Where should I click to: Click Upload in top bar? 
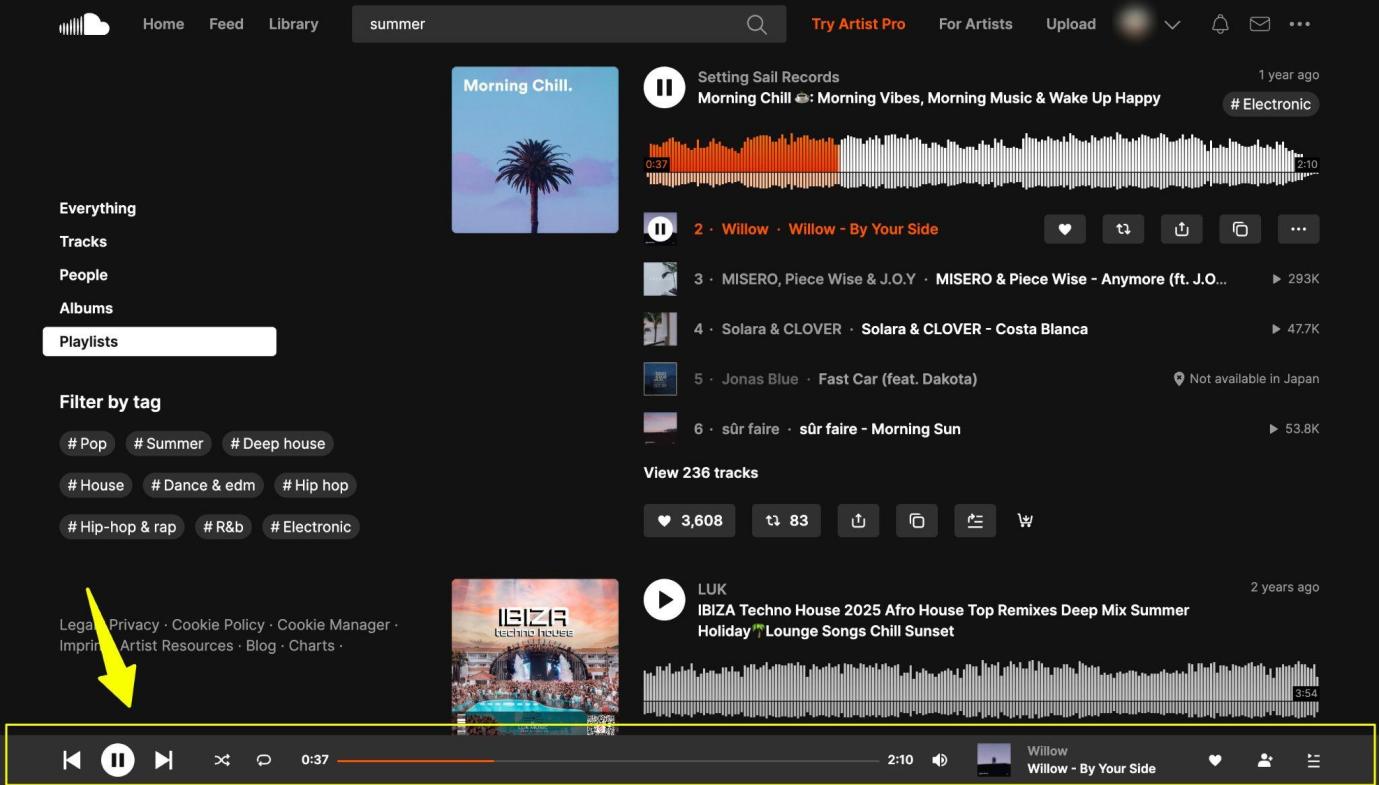pyautogui.click(x=1071, y=24)
